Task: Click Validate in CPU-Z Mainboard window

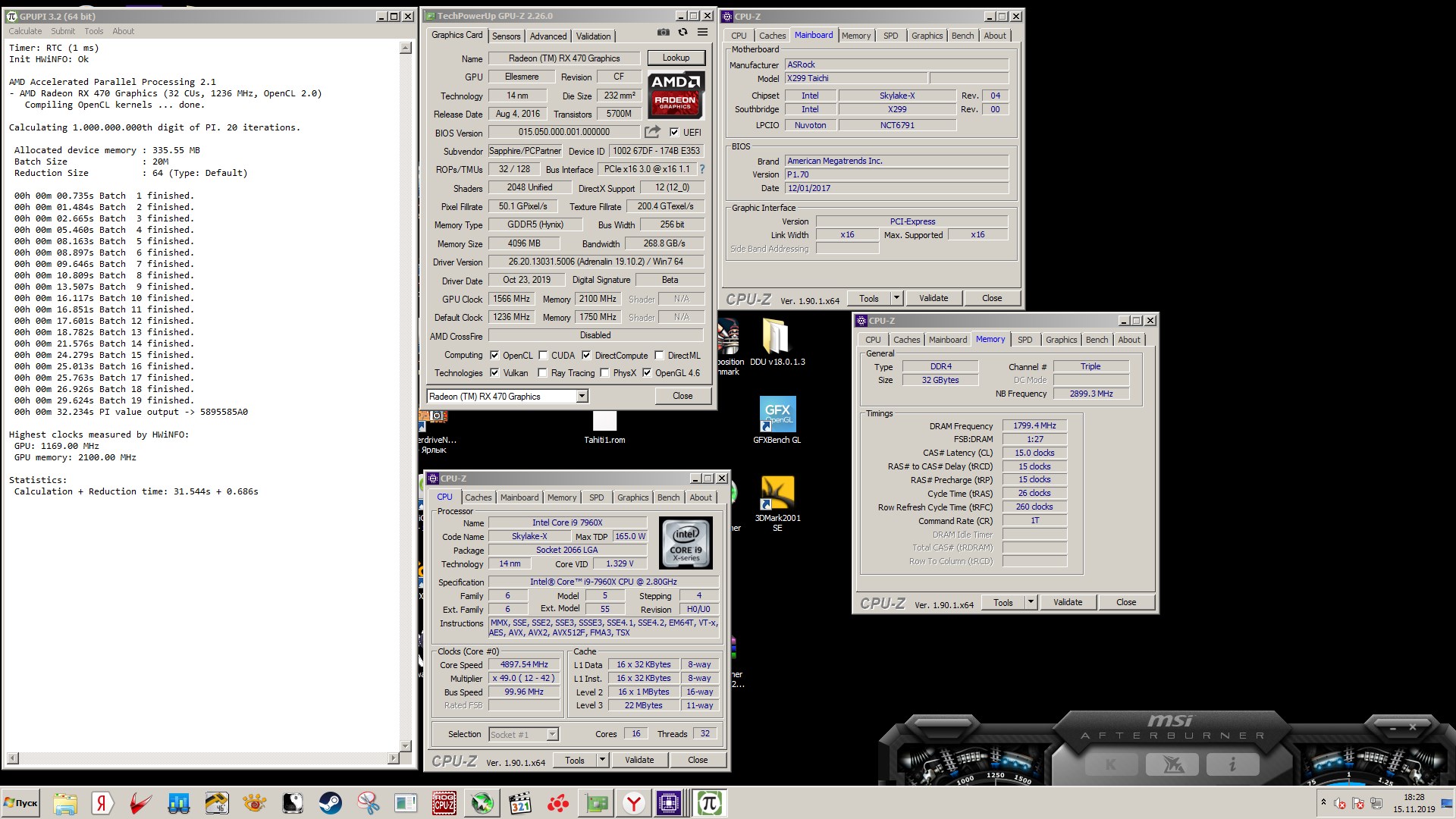Action: pyautogui.click(x=934, y=298)
